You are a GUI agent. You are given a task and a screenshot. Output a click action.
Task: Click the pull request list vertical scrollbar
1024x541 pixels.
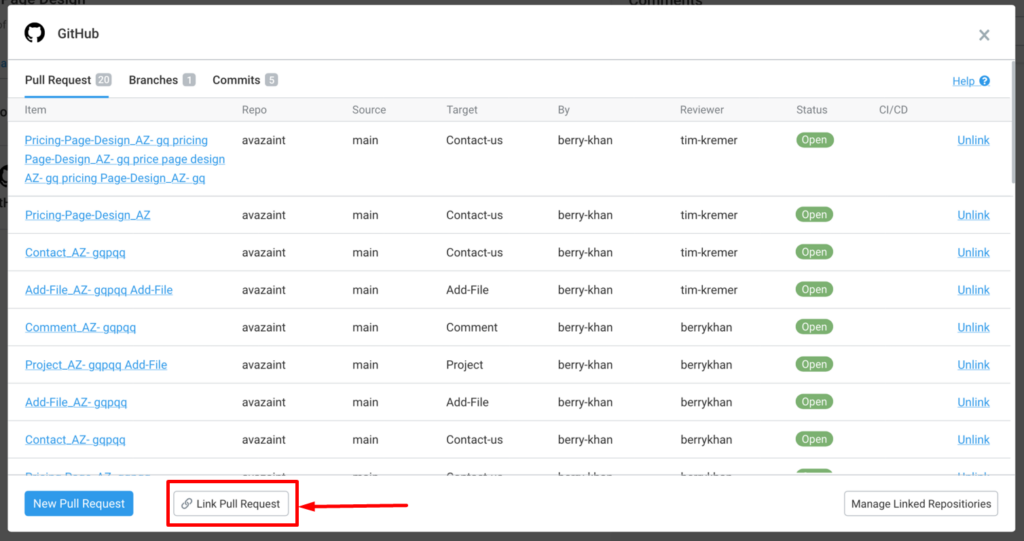click(1012, 123)
